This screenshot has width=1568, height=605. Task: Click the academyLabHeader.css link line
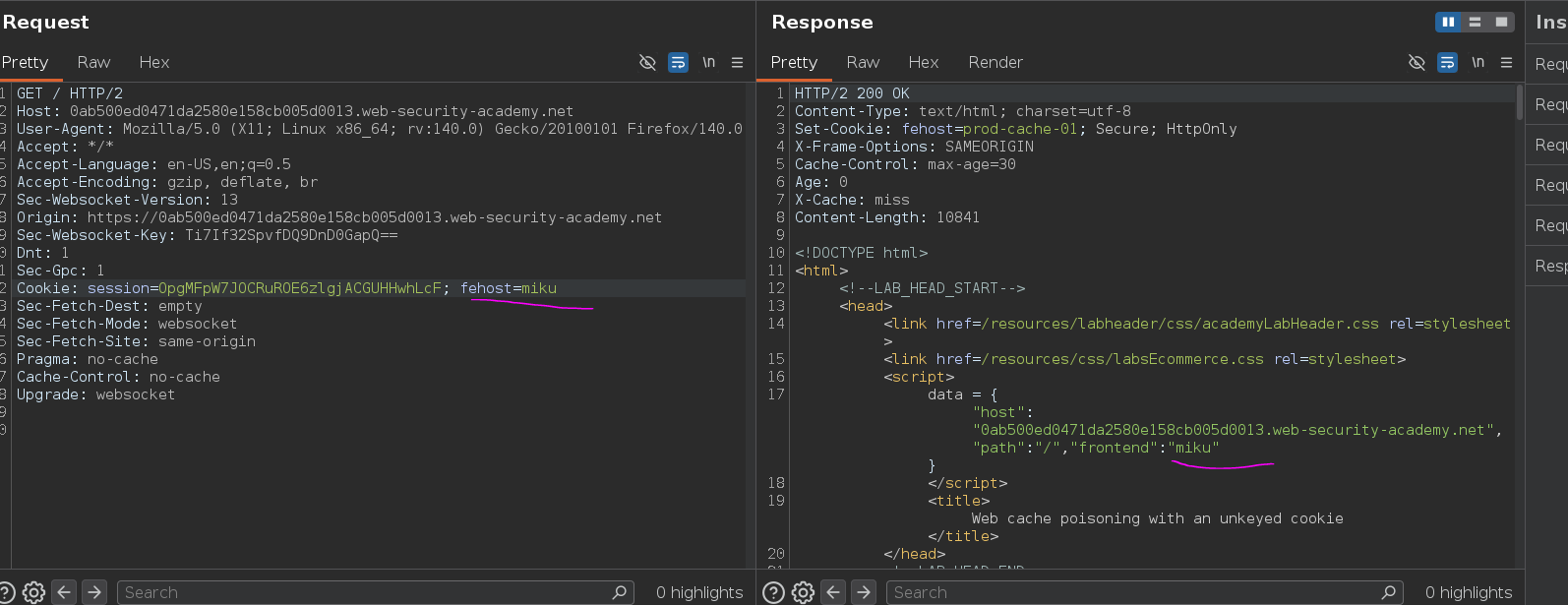pyautogui.click(x=1197, y=324)
